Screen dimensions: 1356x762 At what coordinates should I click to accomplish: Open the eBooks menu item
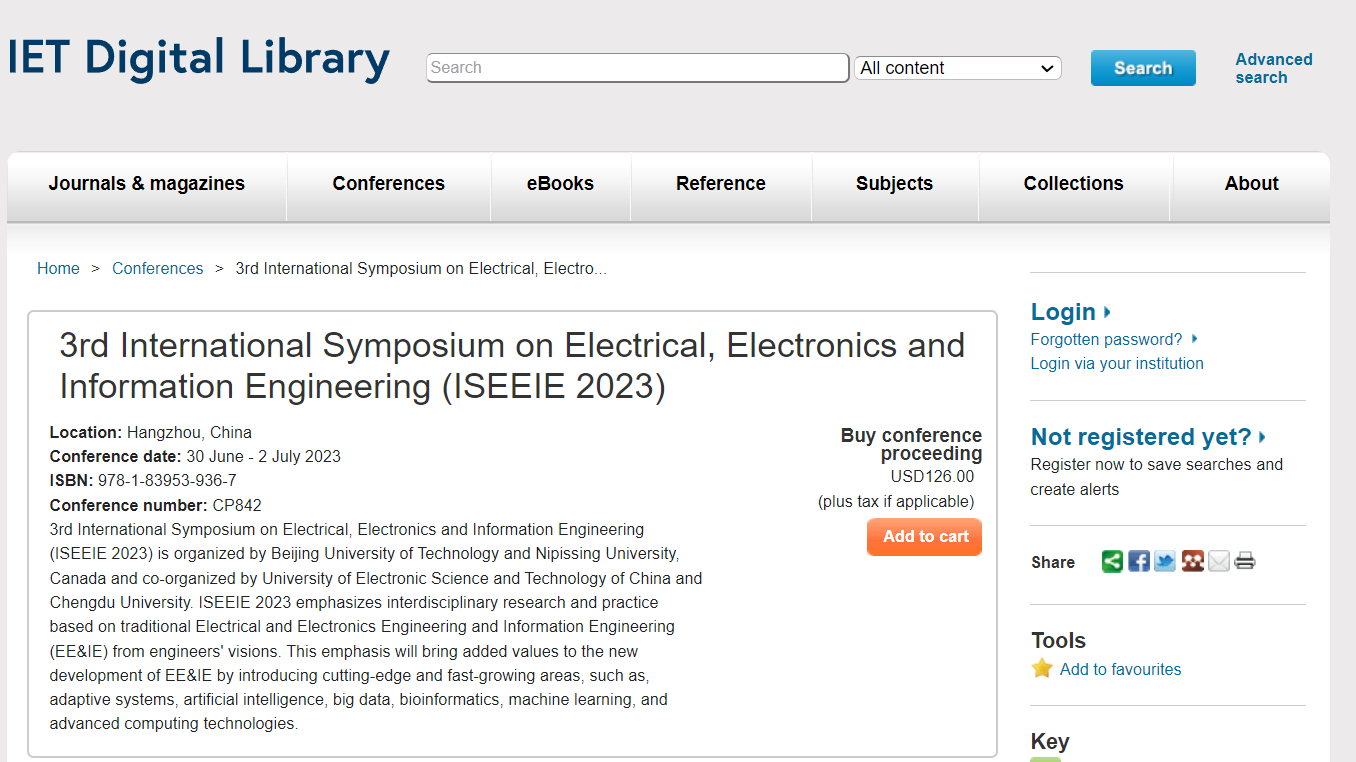(560, 184)
